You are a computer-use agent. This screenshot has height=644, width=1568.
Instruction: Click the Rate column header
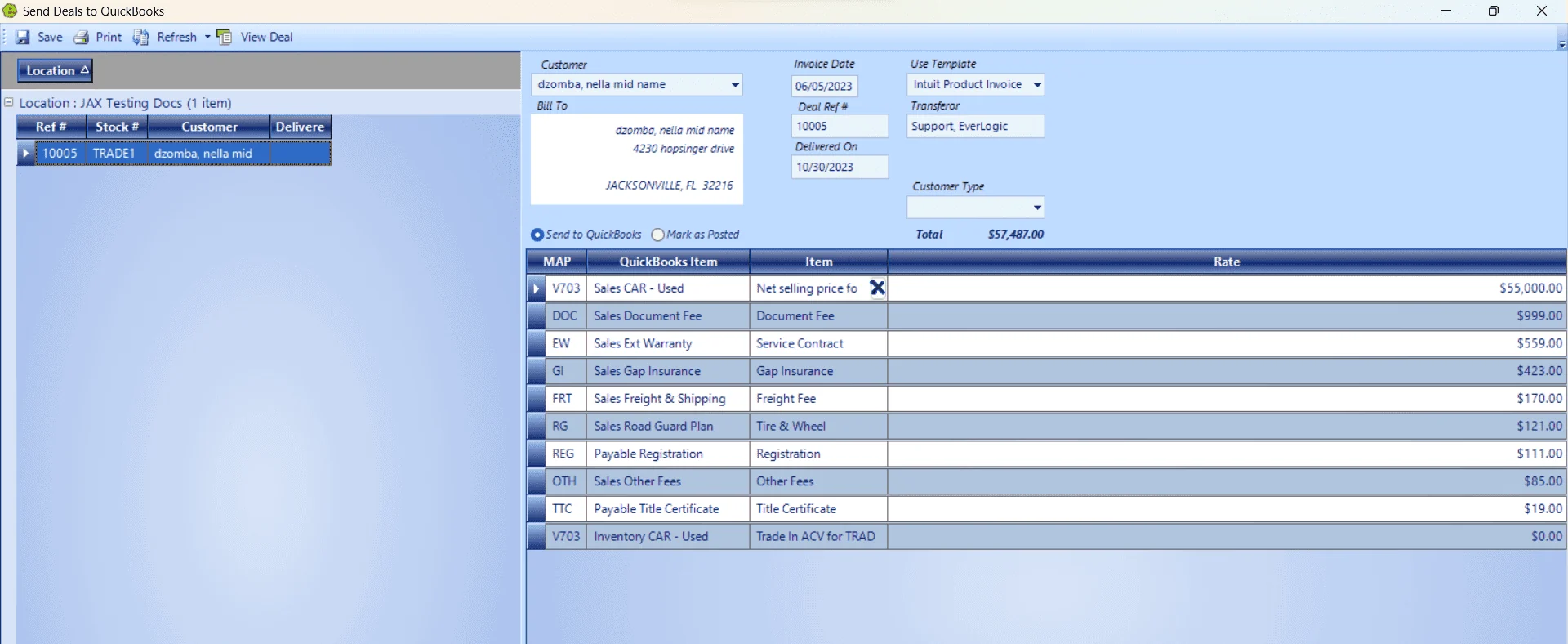point(1227,262)
